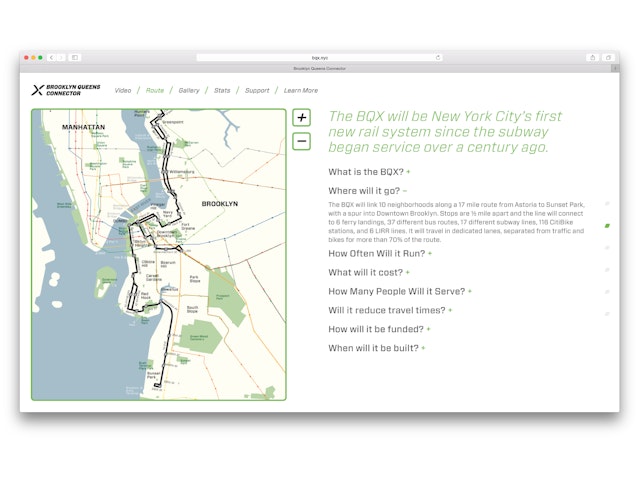Expand "When will it be built?"
The width and height of the screenshot is (640, 480).
376,348
